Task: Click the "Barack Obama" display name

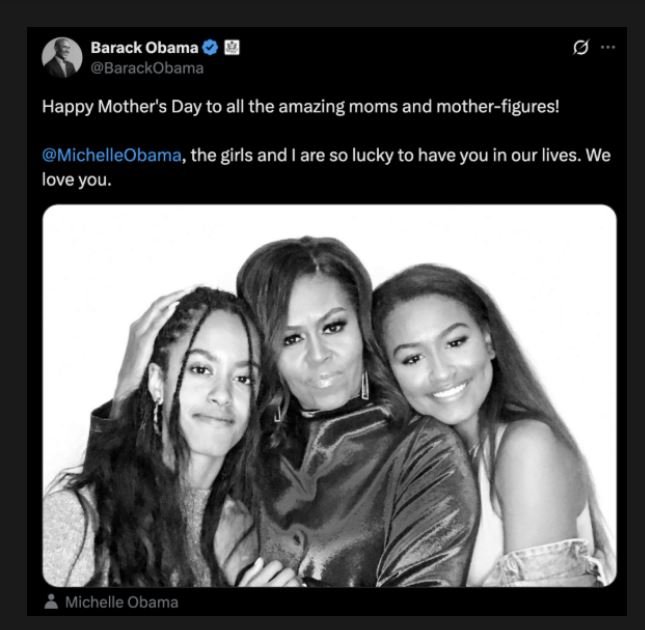Action: click(144, 47)
